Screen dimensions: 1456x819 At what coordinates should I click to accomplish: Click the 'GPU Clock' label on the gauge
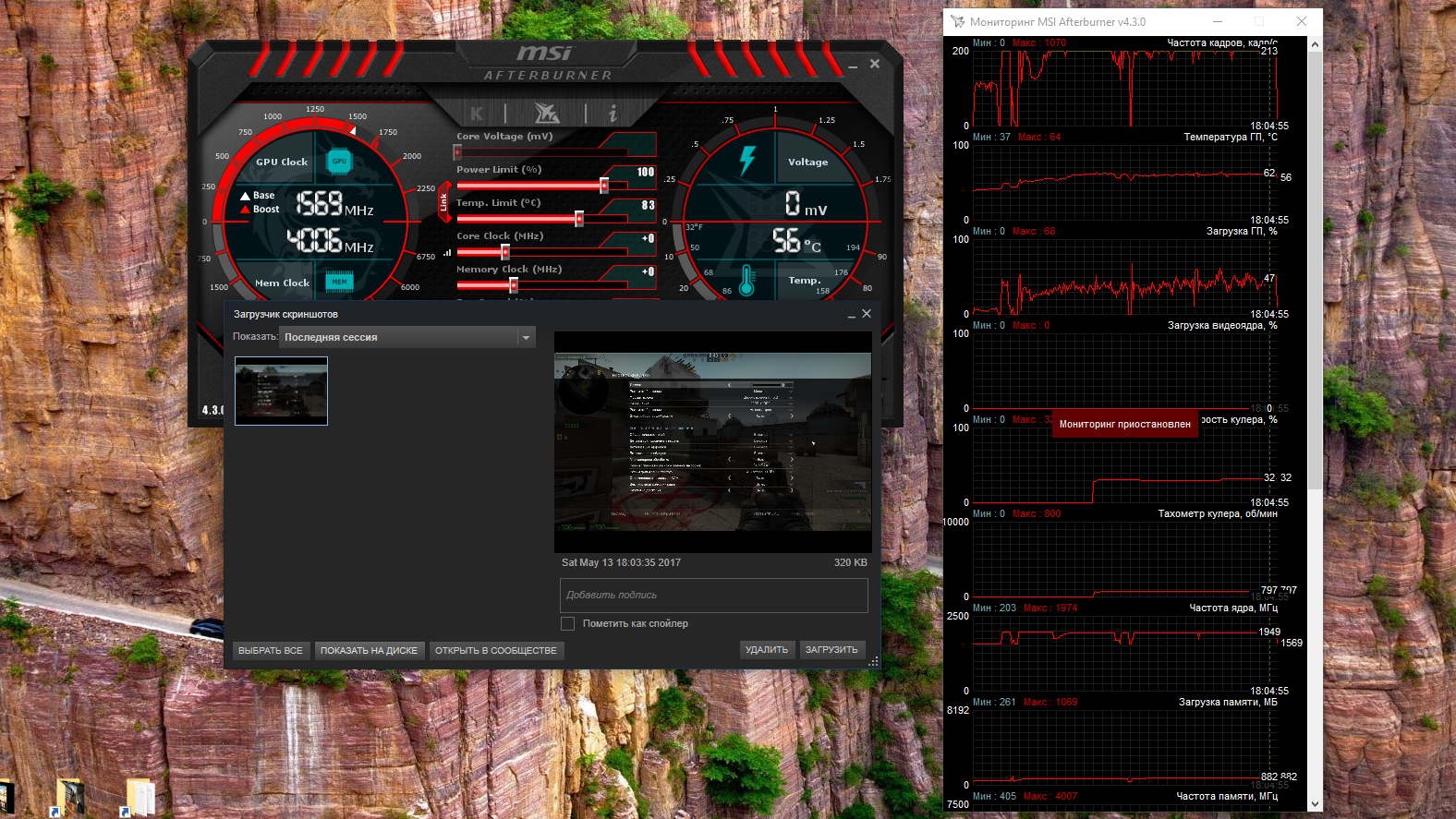[x=282, y=162]
